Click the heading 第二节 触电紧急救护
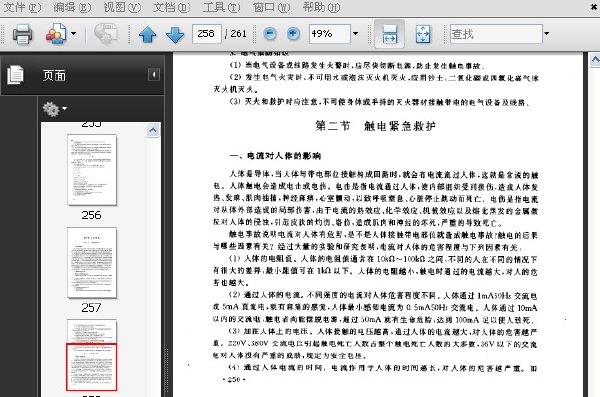 click(375, 126)
